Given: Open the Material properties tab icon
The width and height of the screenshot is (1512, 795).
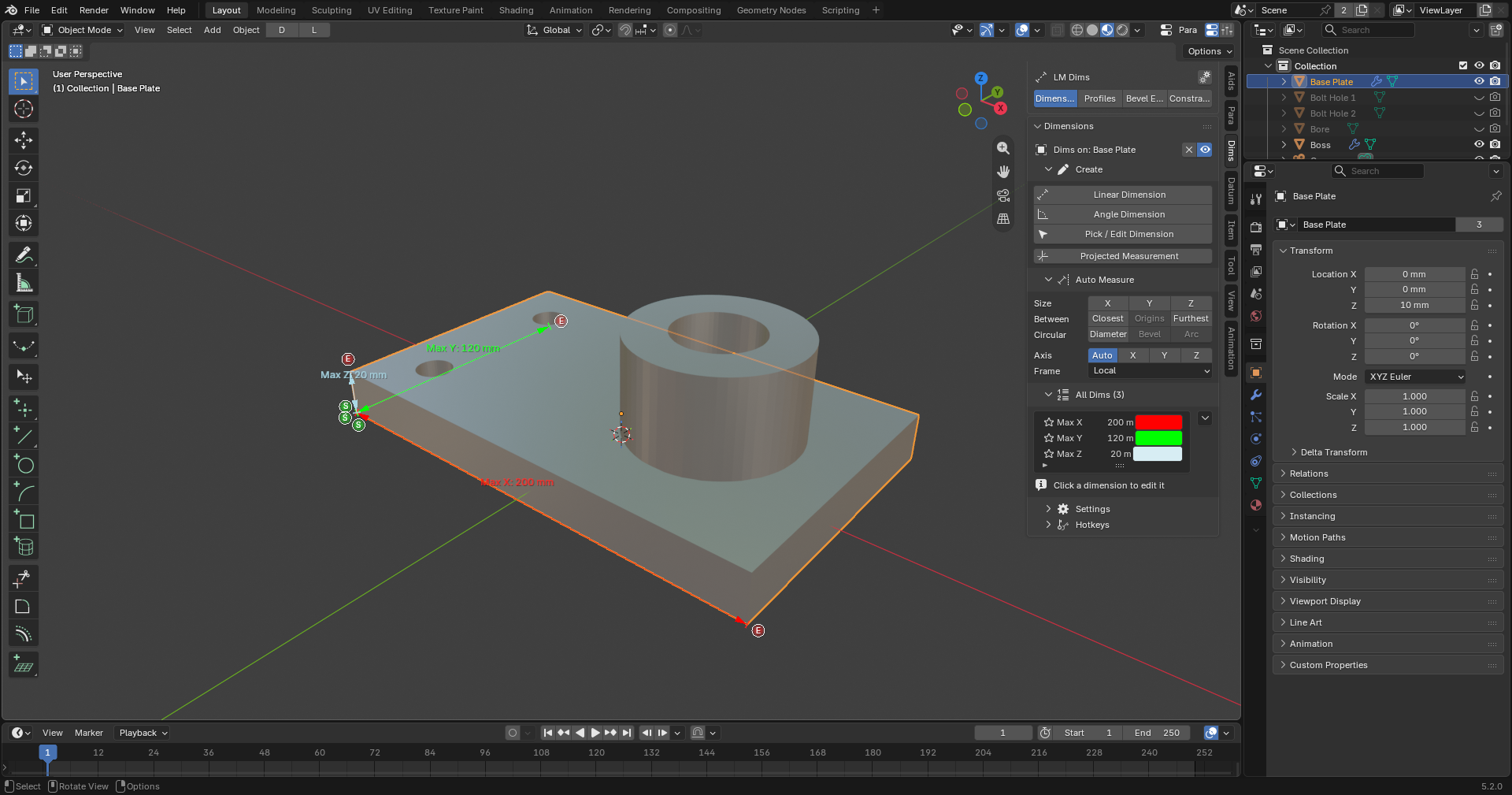Looking at the screenshot, I should pos(1256,505).
